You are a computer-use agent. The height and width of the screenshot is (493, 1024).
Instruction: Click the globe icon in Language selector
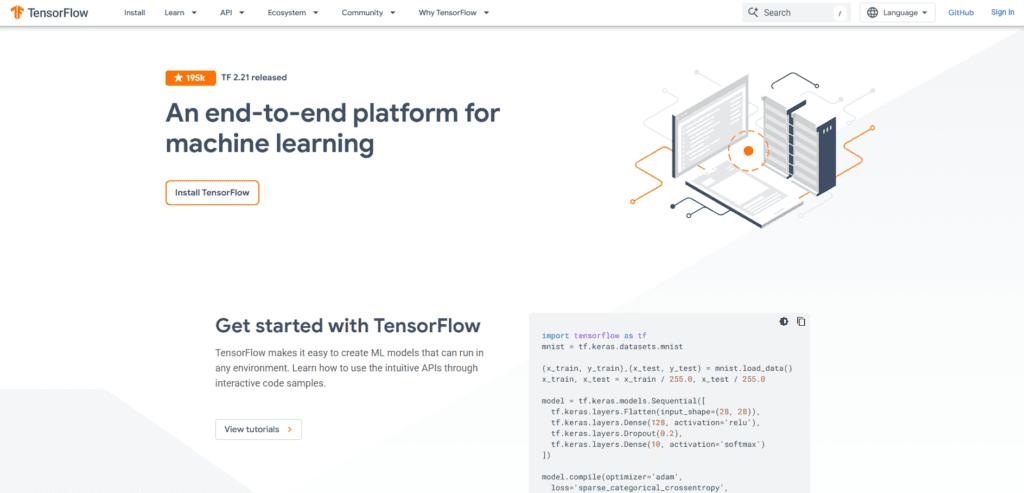[x=872, y=12]
